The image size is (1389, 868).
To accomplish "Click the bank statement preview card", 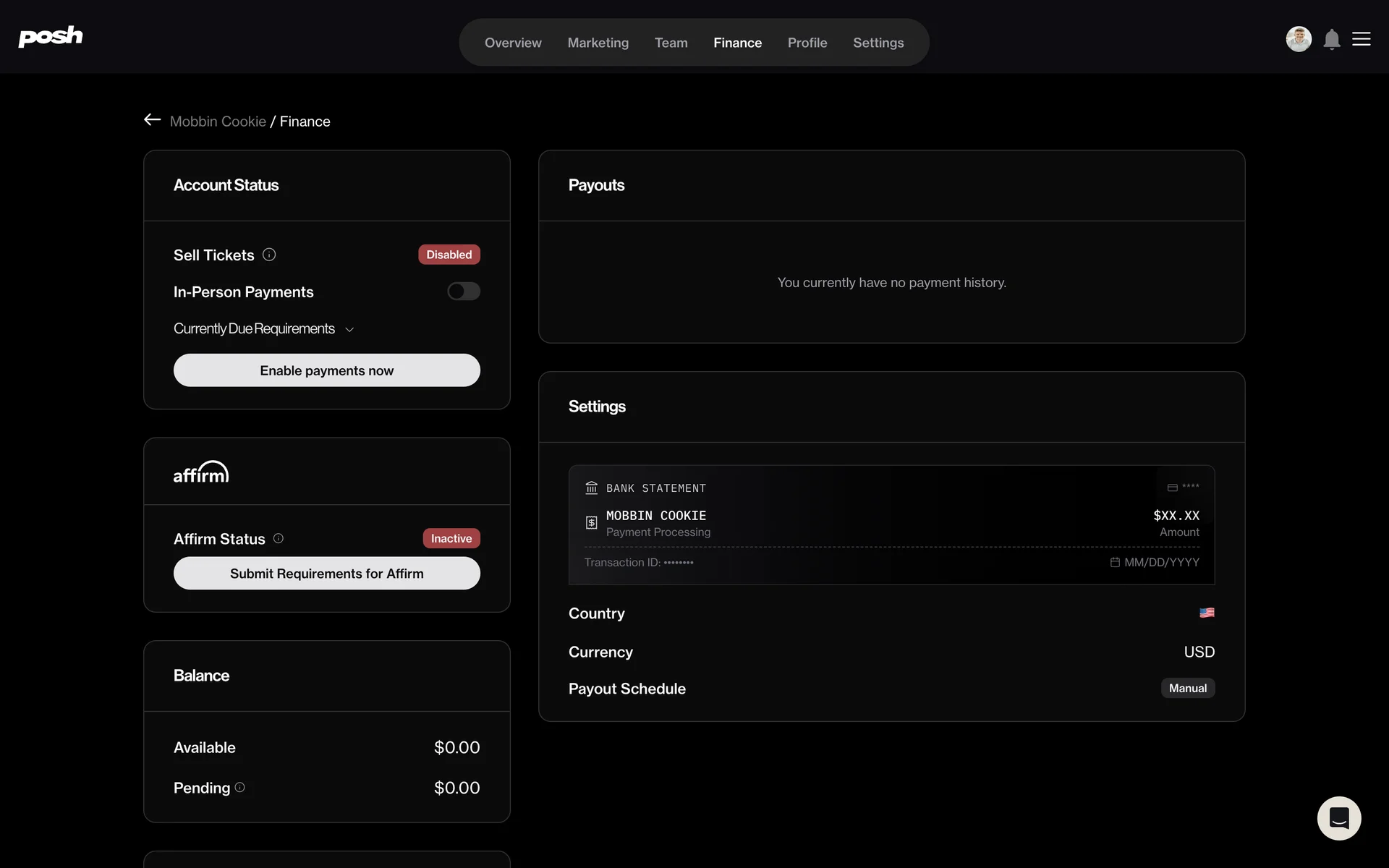I will tap(891, 524).
